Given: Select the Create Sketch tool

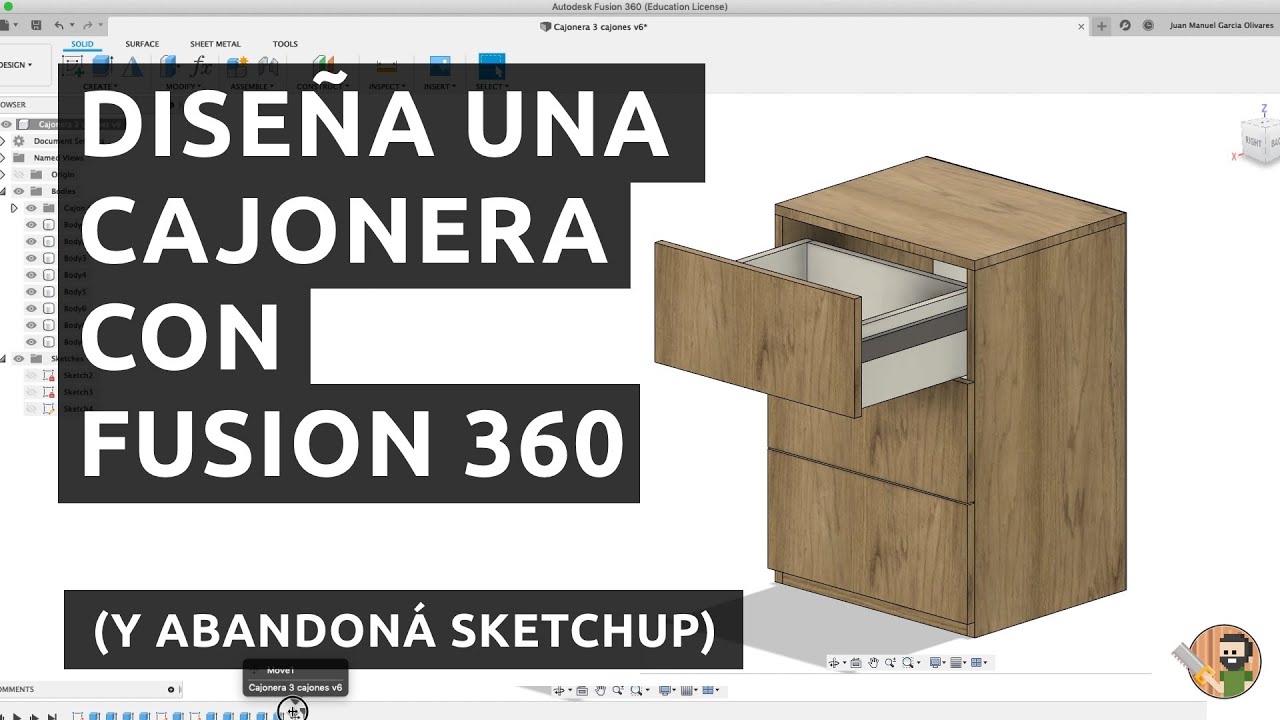Looking at the screenshot, I should point(73,66).
